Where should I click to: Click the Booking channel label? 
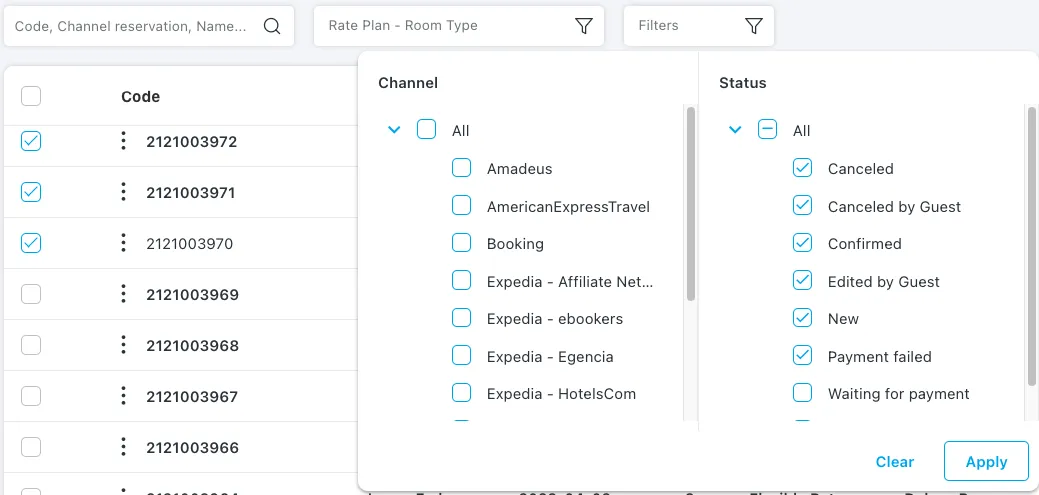tap(516, 244)
